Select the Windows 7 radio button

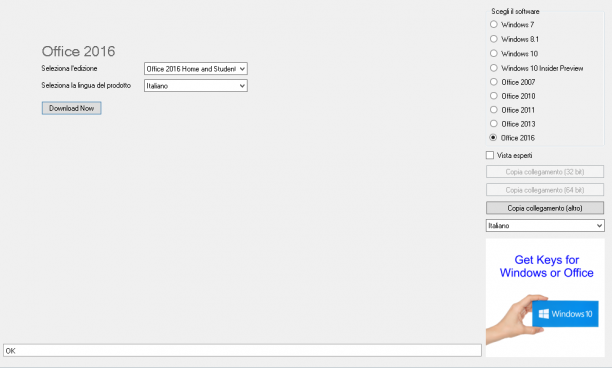[x=494, y=24]
